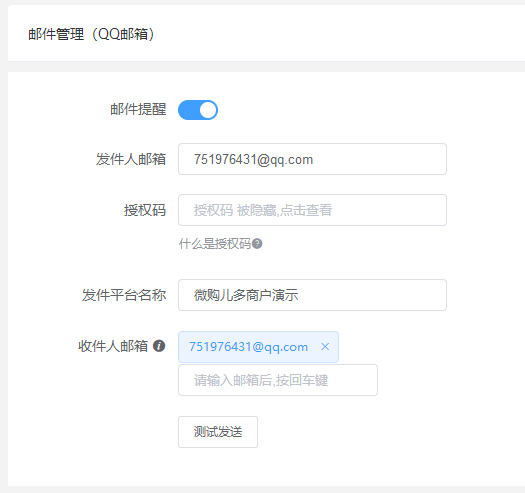Open the 什么是授权码 help link

pos(215,243)
